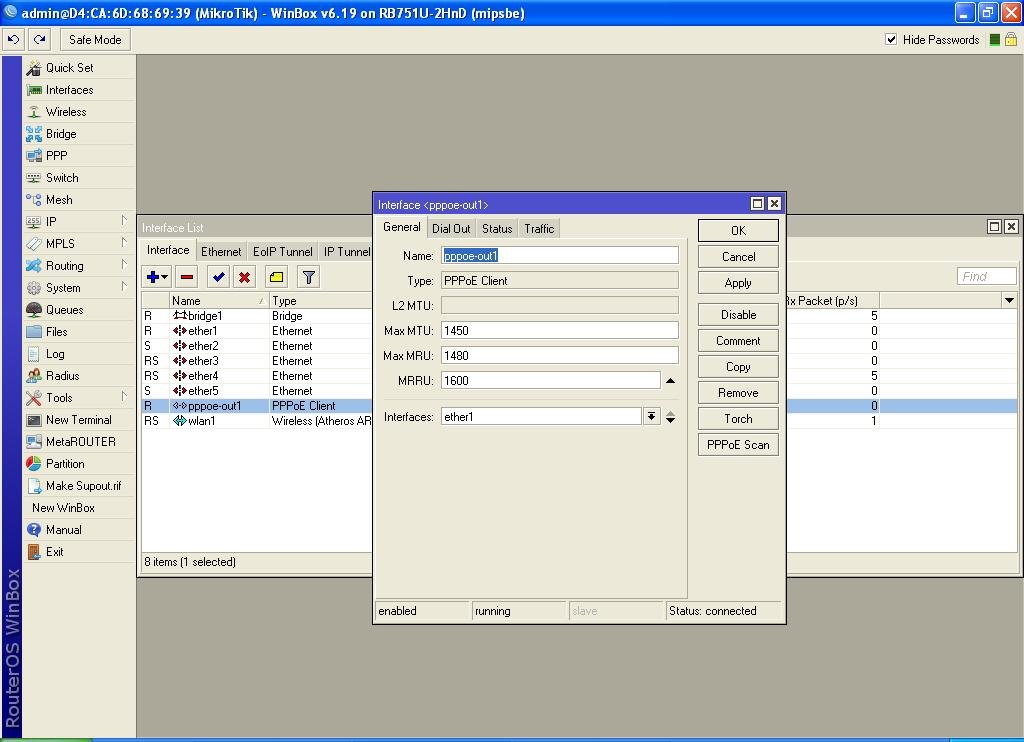
Task: Click the Remove button in the dialog
Action: coord(738,393)
